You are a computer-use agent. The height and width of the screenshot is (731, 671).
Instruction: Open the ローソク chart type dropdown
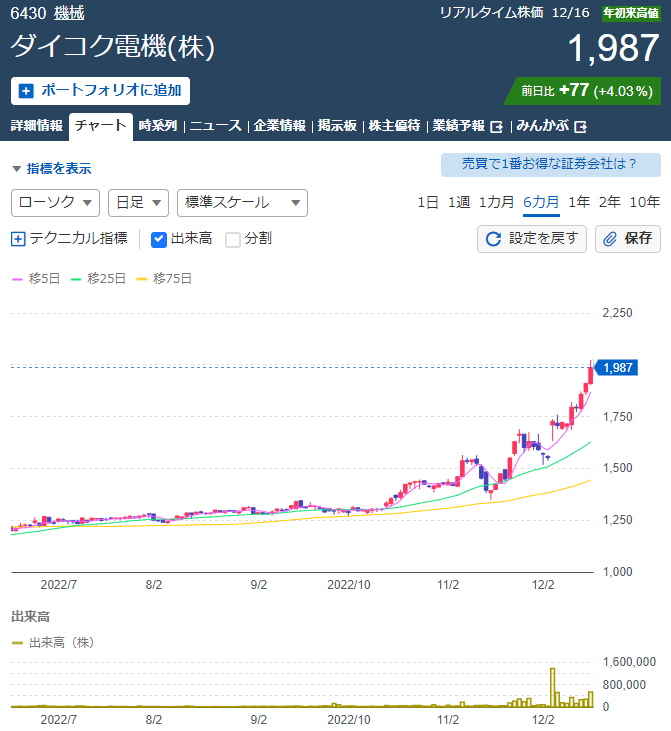coord(56,202)
